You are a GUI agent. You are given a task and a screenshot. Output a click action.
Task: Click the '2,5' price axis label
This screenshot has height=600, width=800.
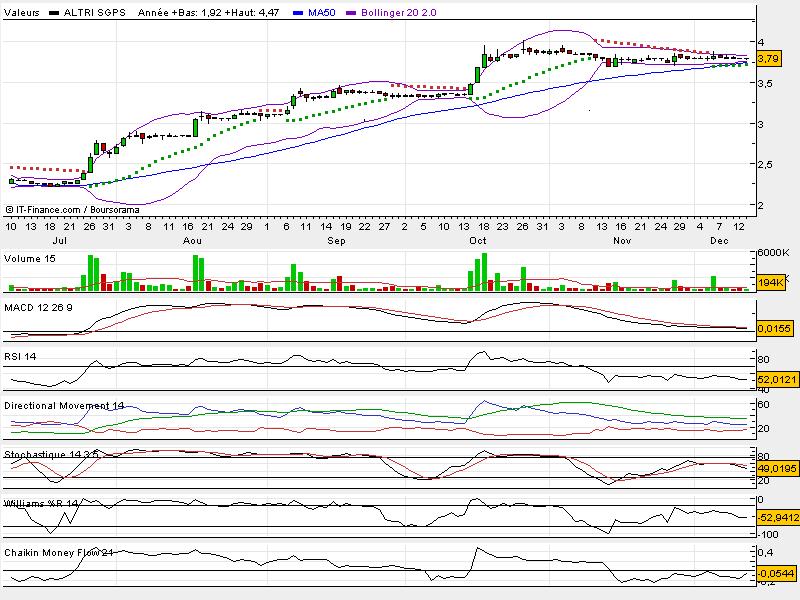(765, 165)
